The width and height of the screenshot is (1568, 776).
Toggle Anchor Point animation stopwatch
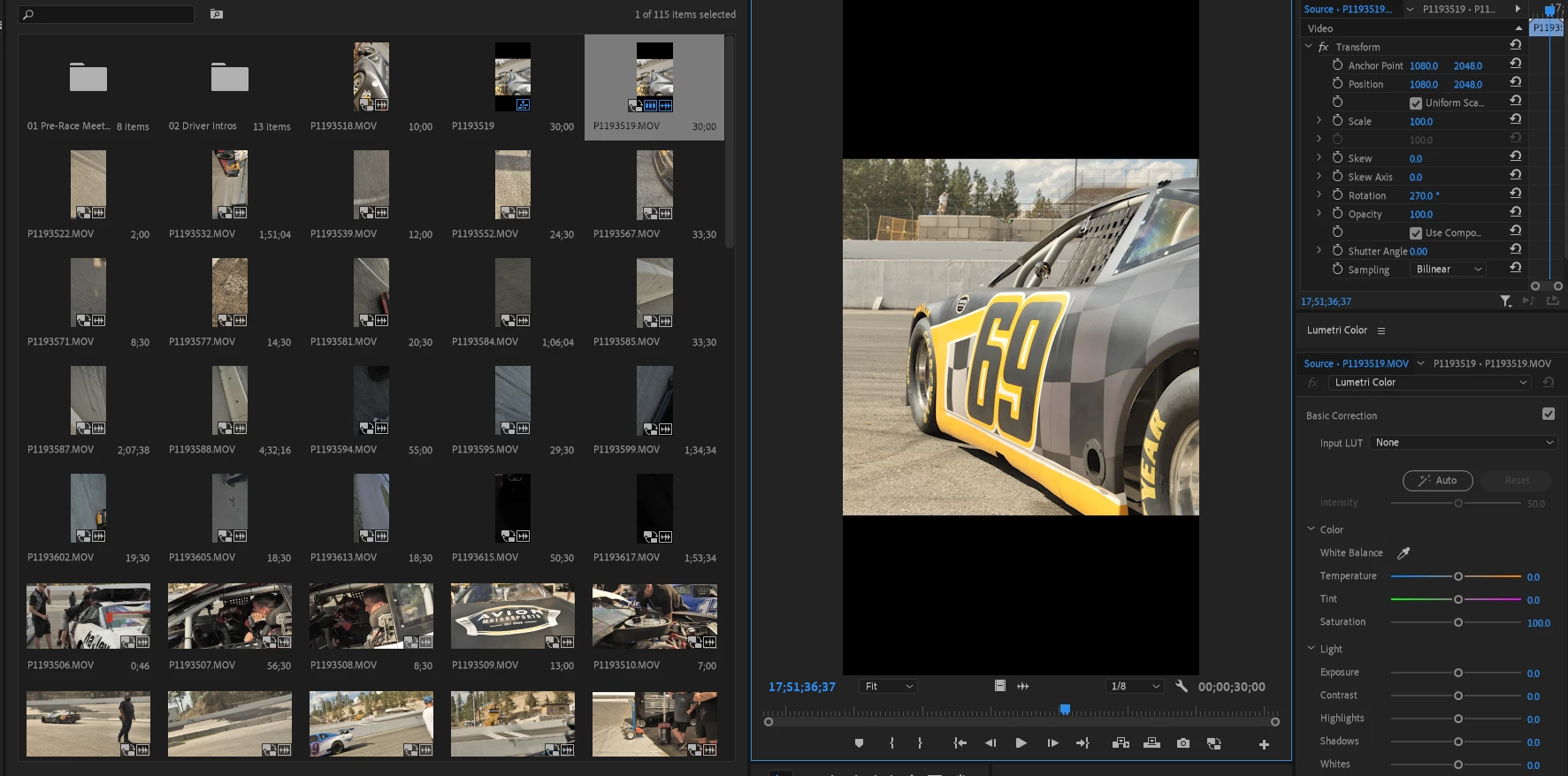click(1337, 65)
